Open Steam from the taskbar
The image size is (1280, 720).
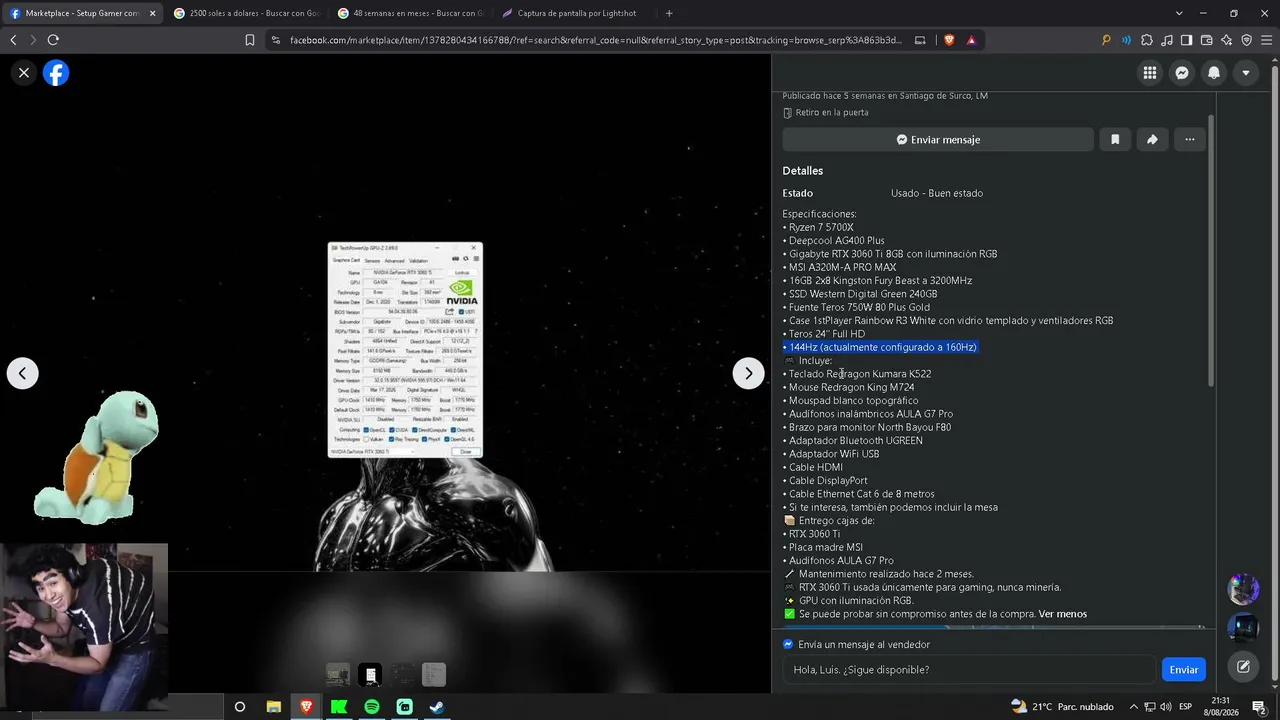[437, 707]
